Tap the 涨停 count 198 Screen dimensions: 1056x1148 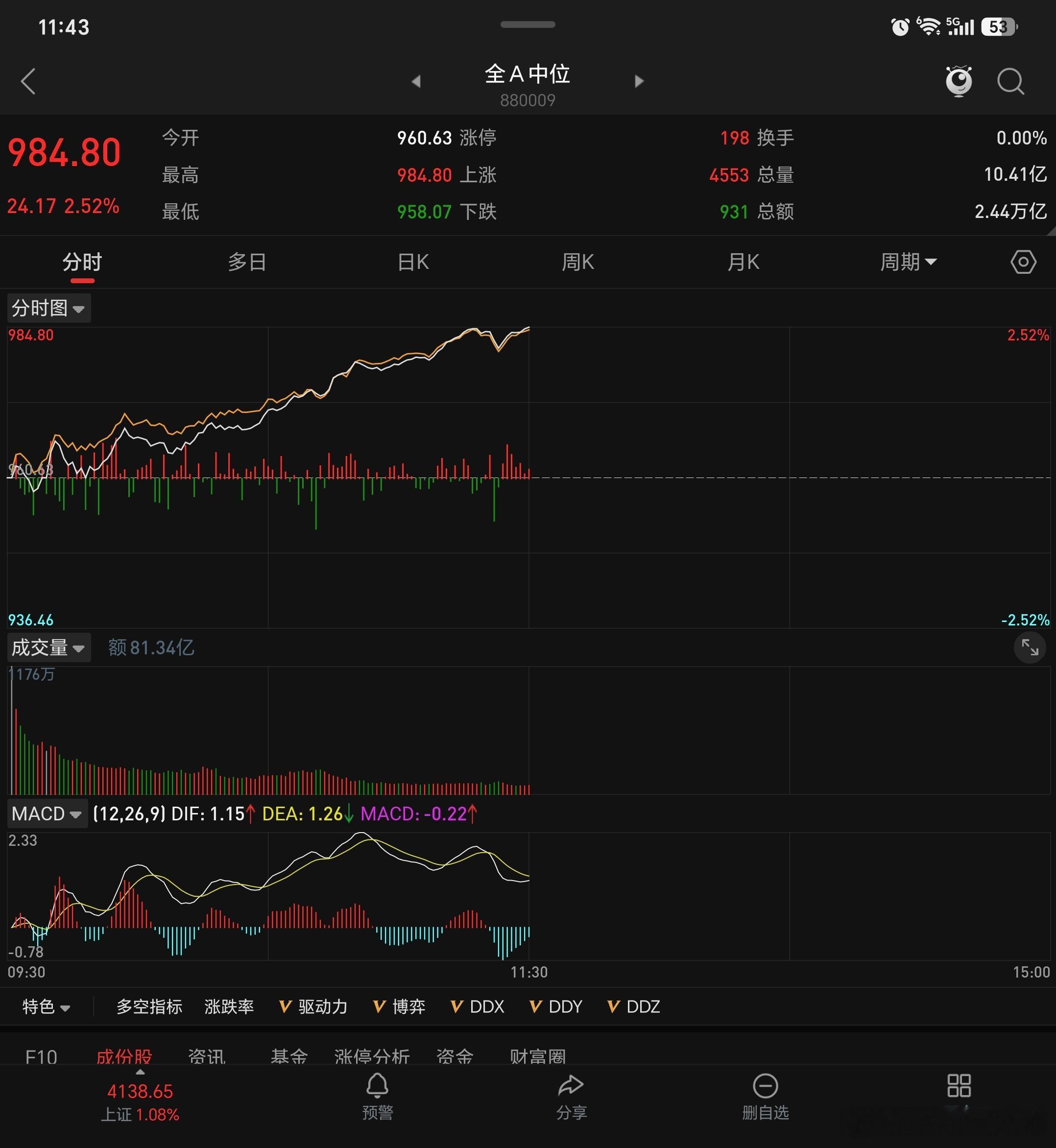[x=734, y=138]
